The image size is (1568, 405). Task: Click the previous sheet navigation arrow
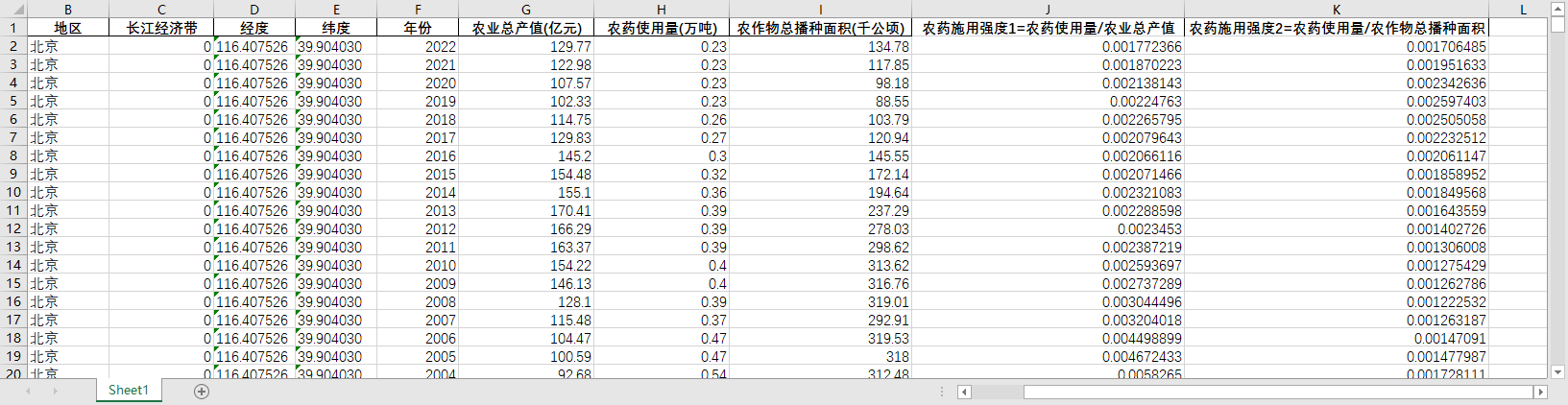tap(28, 391)
